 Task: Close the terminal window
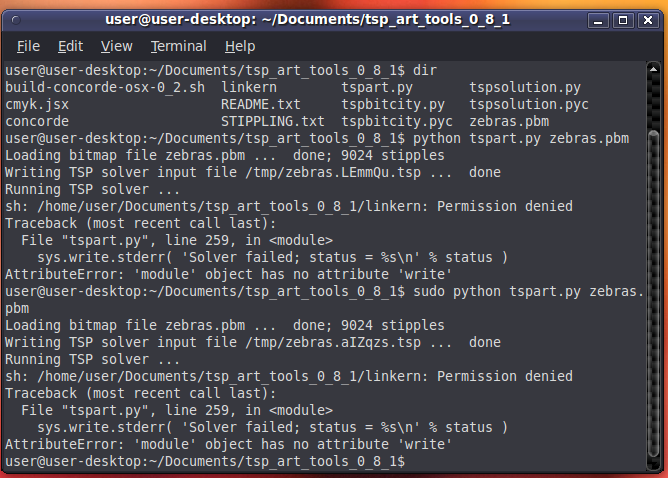click(x=648, y=20)
